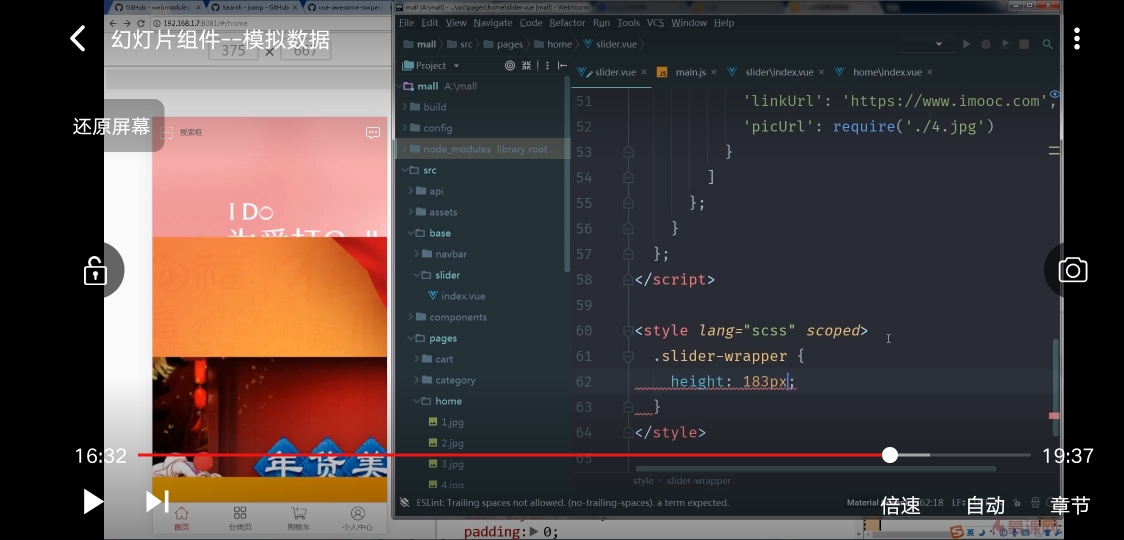Image resolution: width=1124 pixels, height=540 pixels.
Task: Open the 章节 chapters list
Action: (1070, 506)
